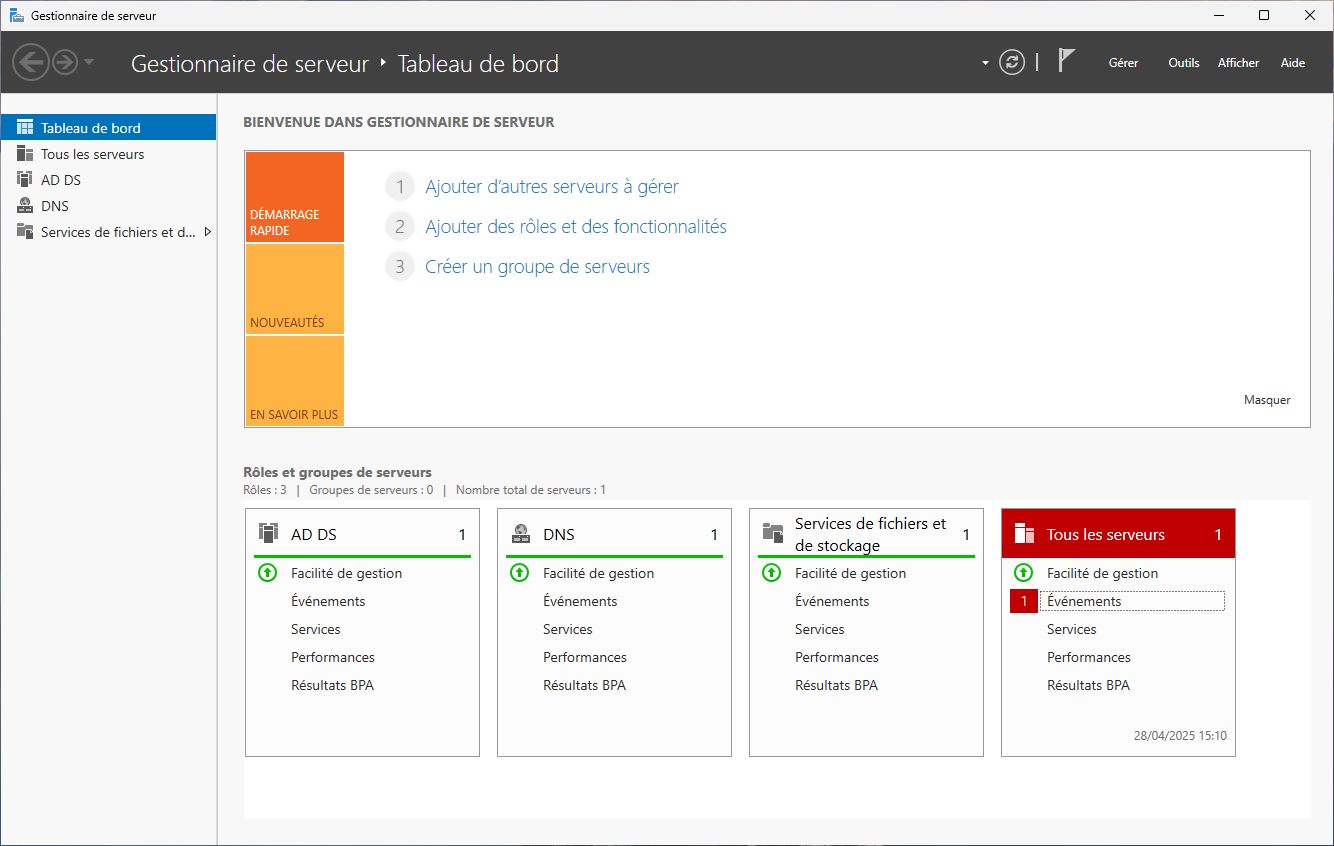Click Ajouter des rôles et des fonctionnalités
Screen dimensions: 1334x846
[x=576, y=227]
